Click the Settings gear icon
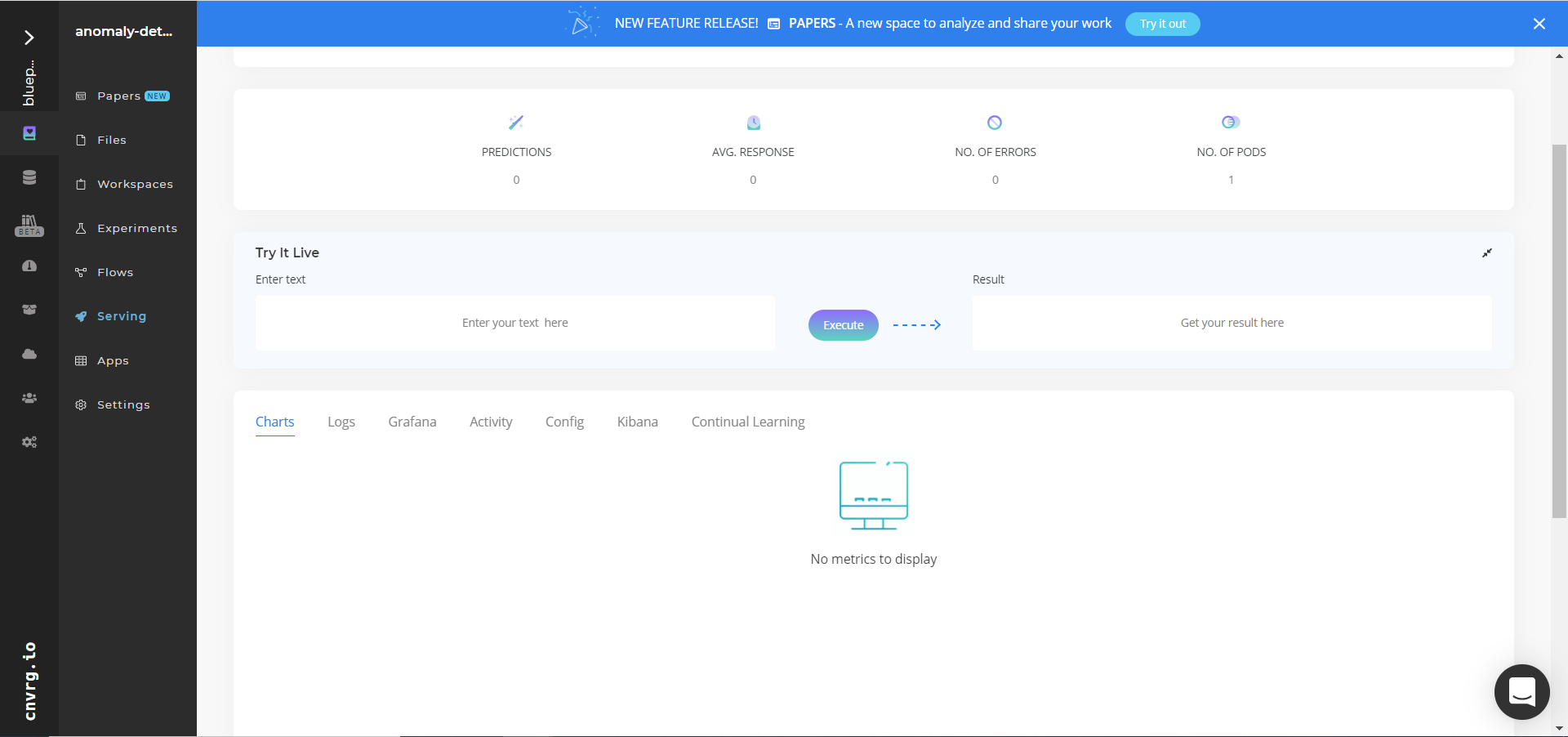Screen dimensions: 1568x737 81,405
